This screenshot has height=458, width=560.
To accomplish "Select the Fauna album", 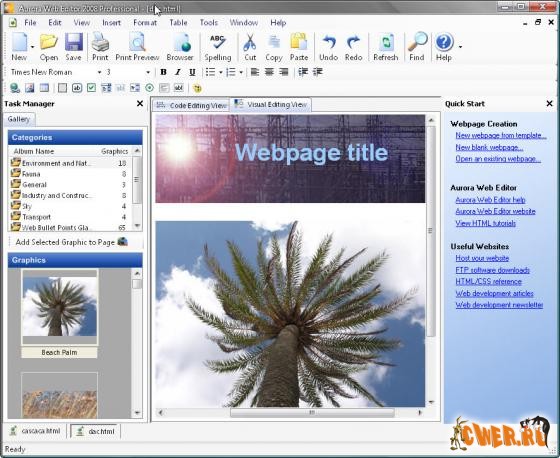I will [x=70, y=174].
